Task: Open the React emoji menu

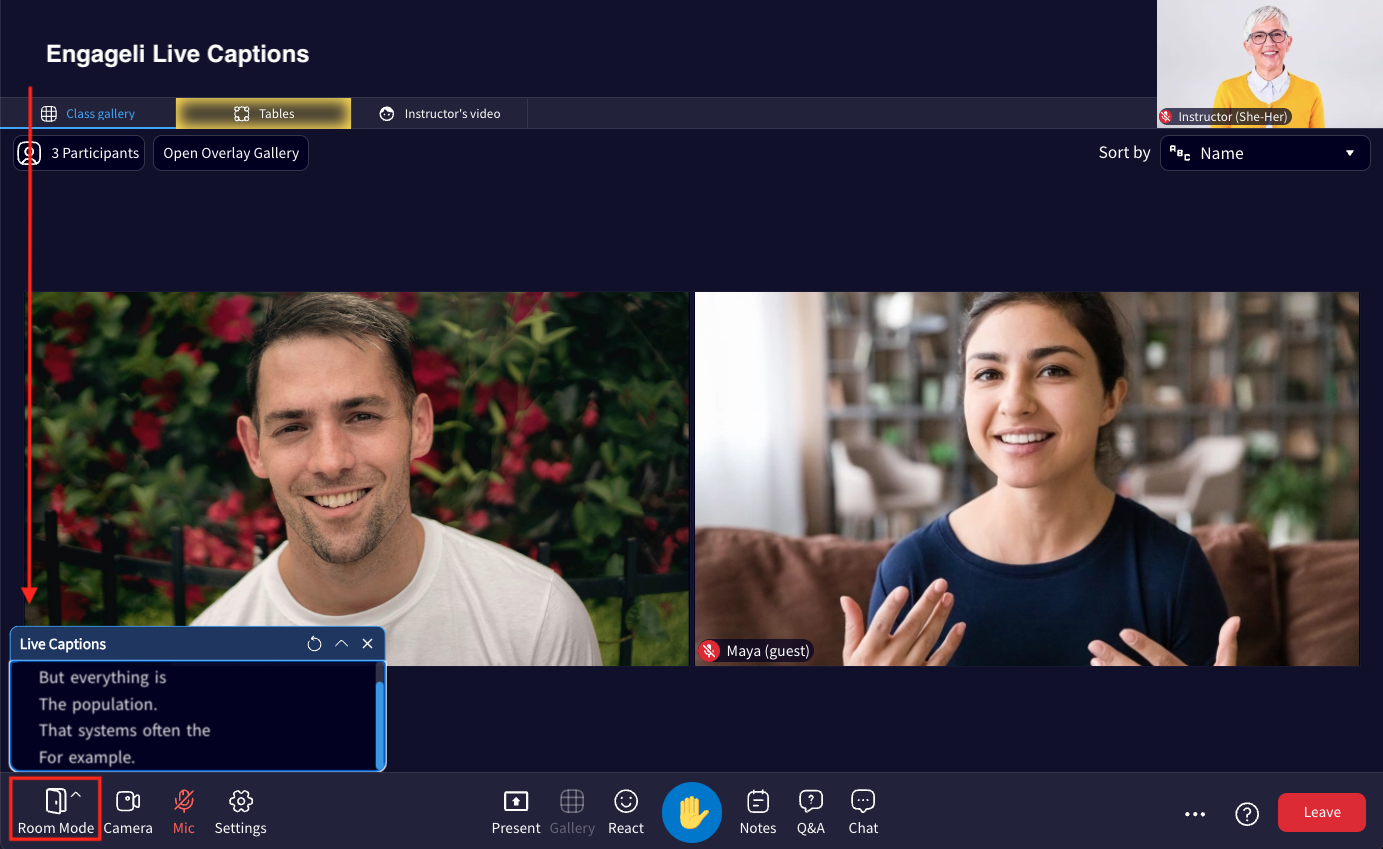Action: [626, 811]
